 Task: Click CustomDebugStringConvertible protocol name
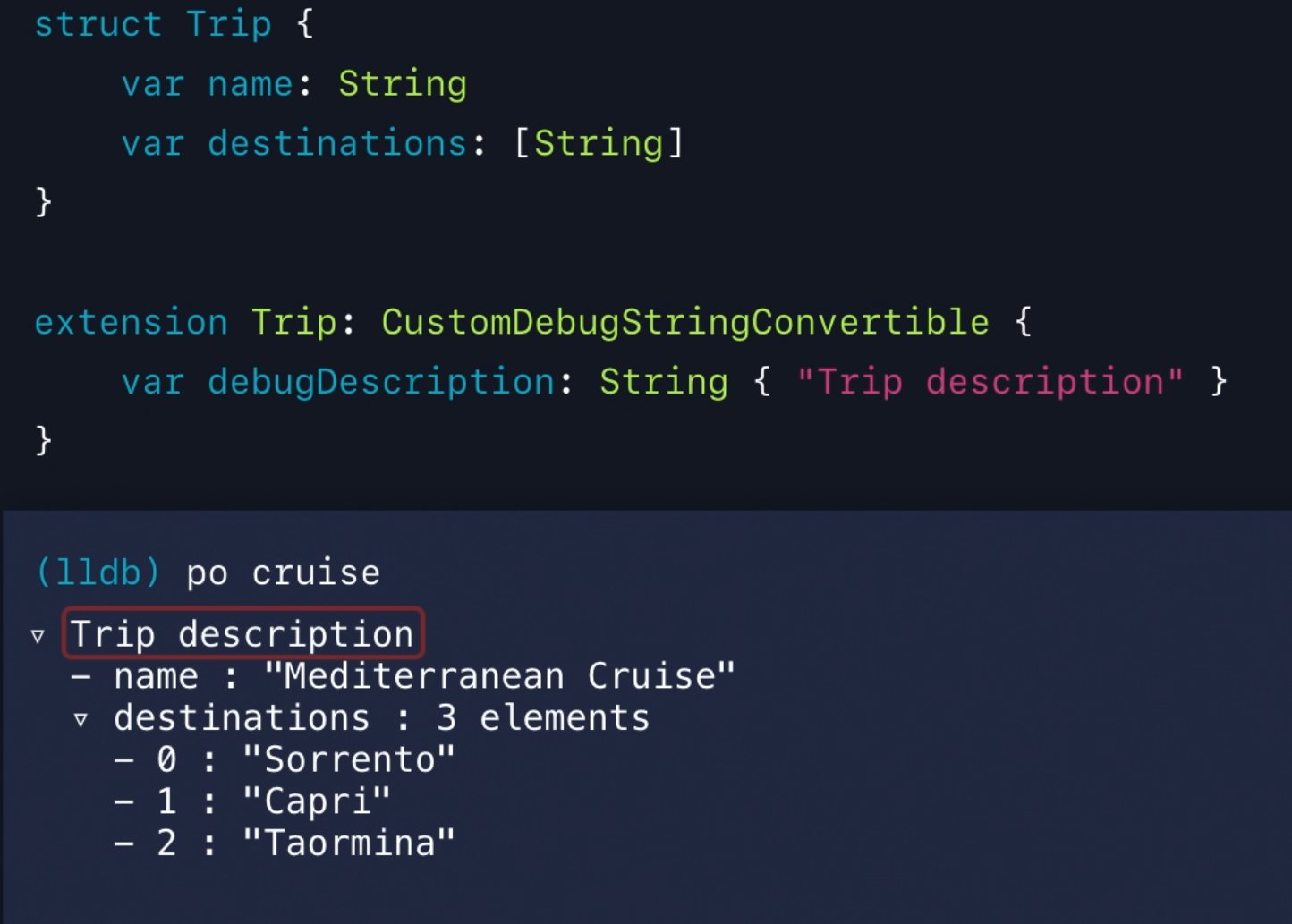(x=685, y=323)
